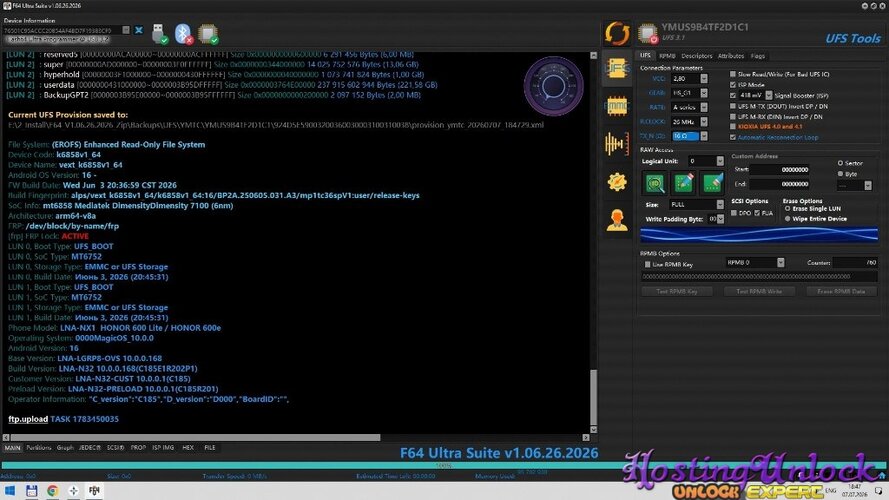Open the RPMB 0 dropdown
The height and width of the screenshot is (500, 889).
[x=780, y=262]
